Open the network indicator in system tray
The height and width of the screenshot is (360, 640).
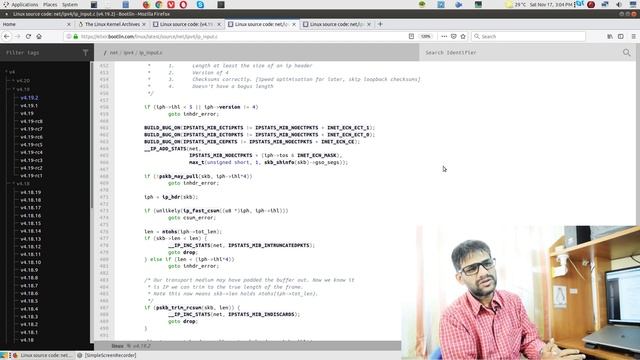tap(605, 4)
